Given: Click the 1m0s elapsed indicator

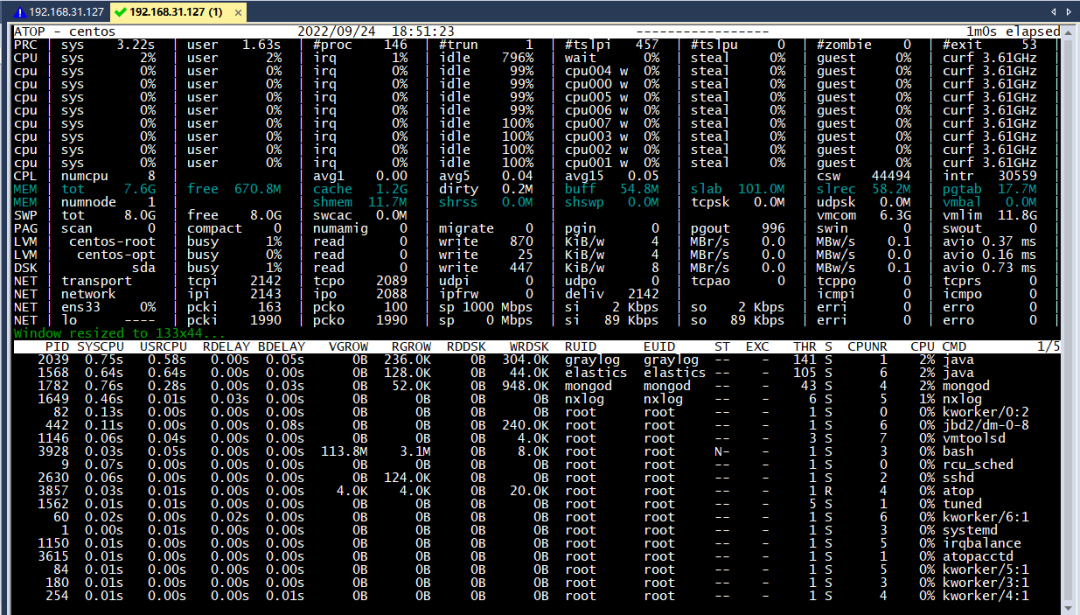Looking at the screenshot, I should (x=1012, y=32).
